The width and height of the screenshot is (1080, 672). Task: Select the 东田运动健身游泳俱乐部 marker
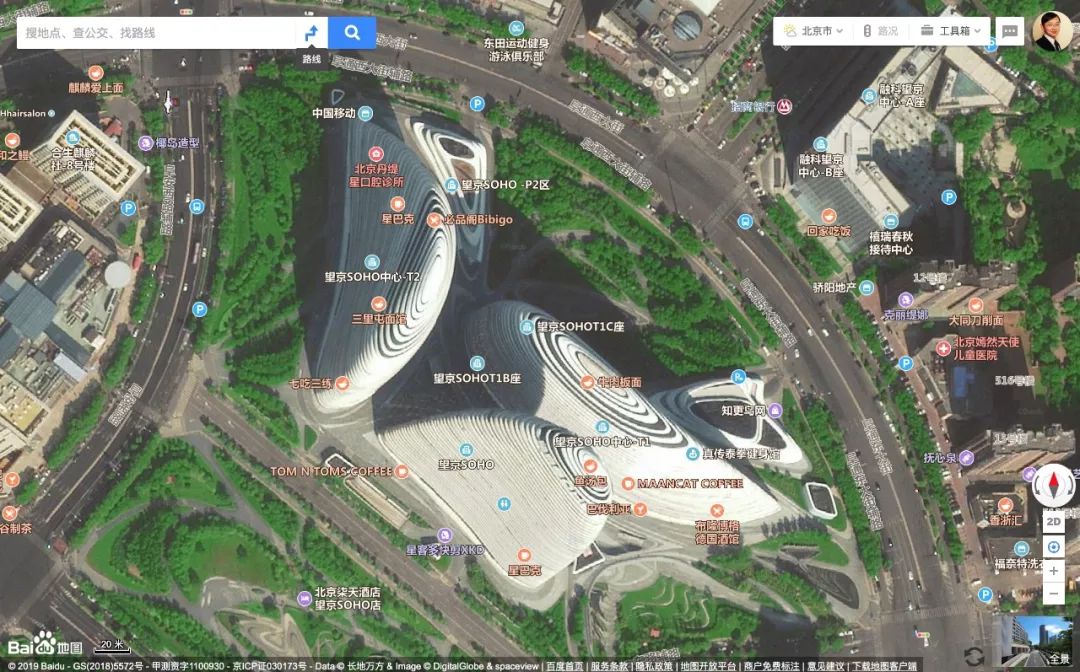point(517,29)
